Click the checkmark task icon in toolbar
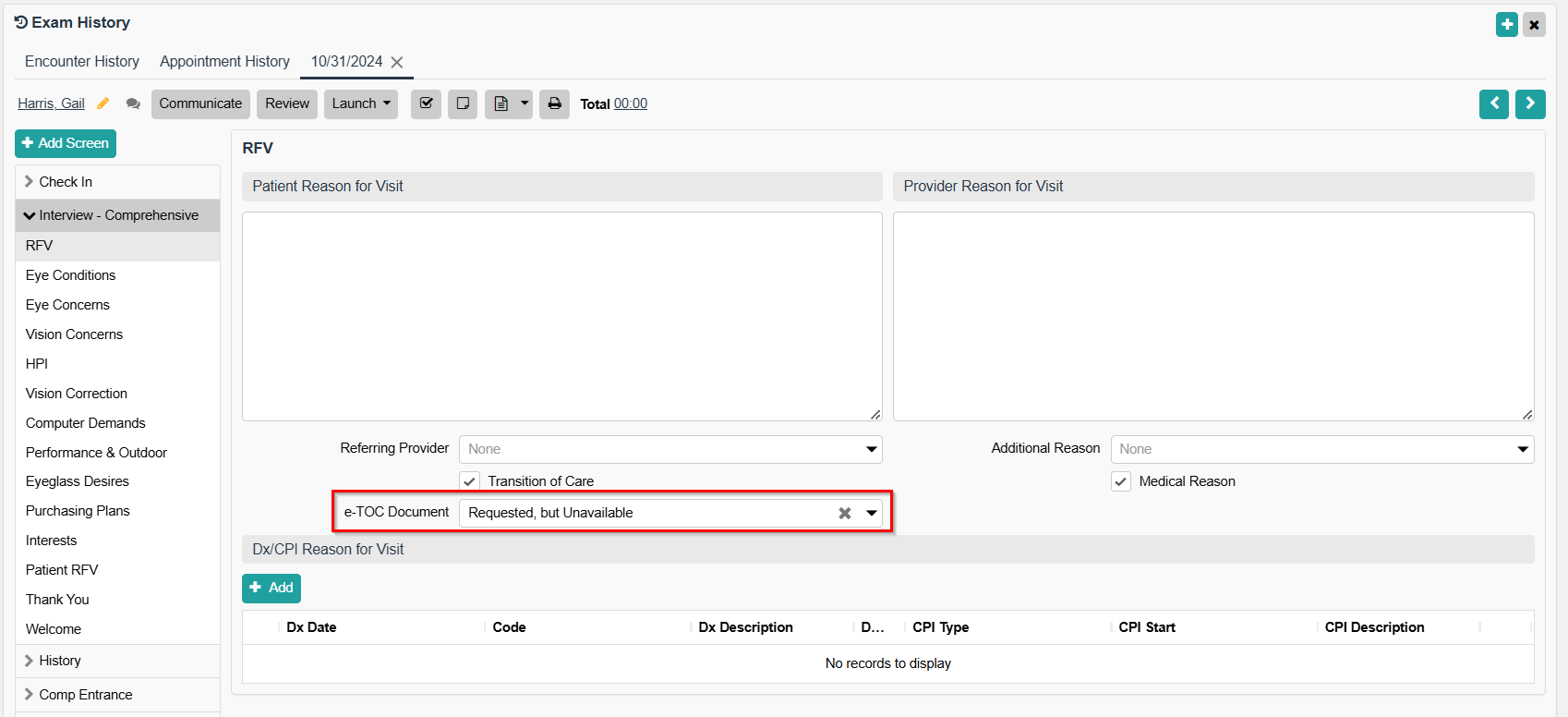Image resolution: width=1568 pixels, height=717 pixels. pyautogui.click(x=426, y=103)
